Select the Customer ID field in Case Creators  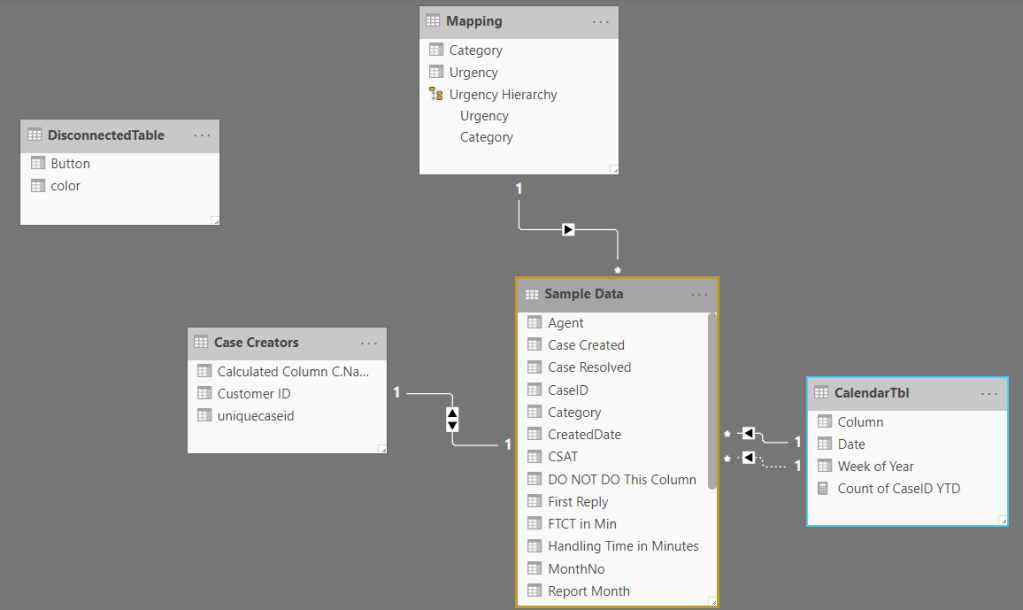coord(253,393)
